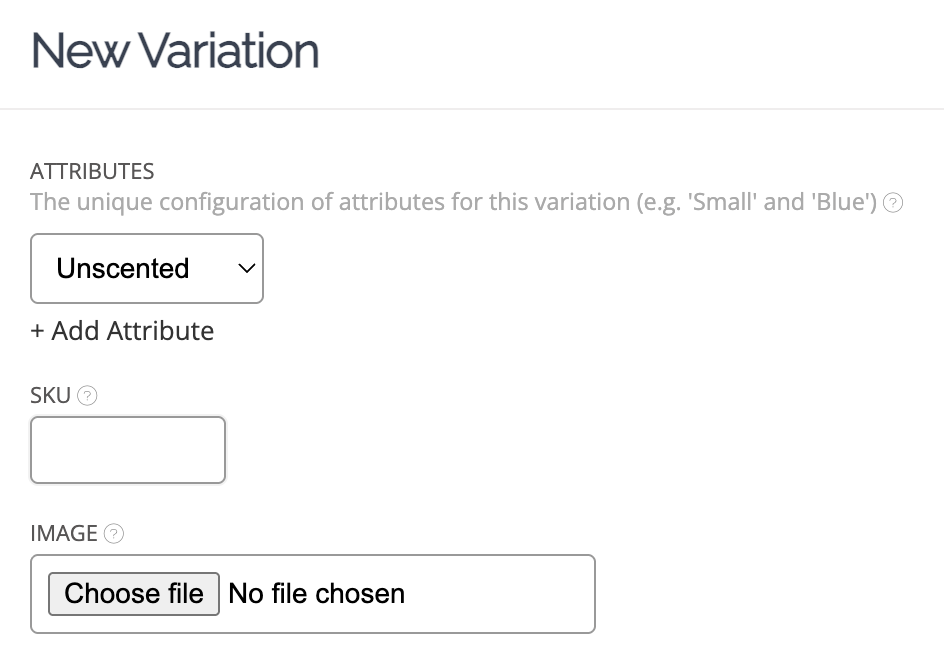The width and height of the screenshot is (944, 648).
Task: Click the SKU field label
Action: 51,396
